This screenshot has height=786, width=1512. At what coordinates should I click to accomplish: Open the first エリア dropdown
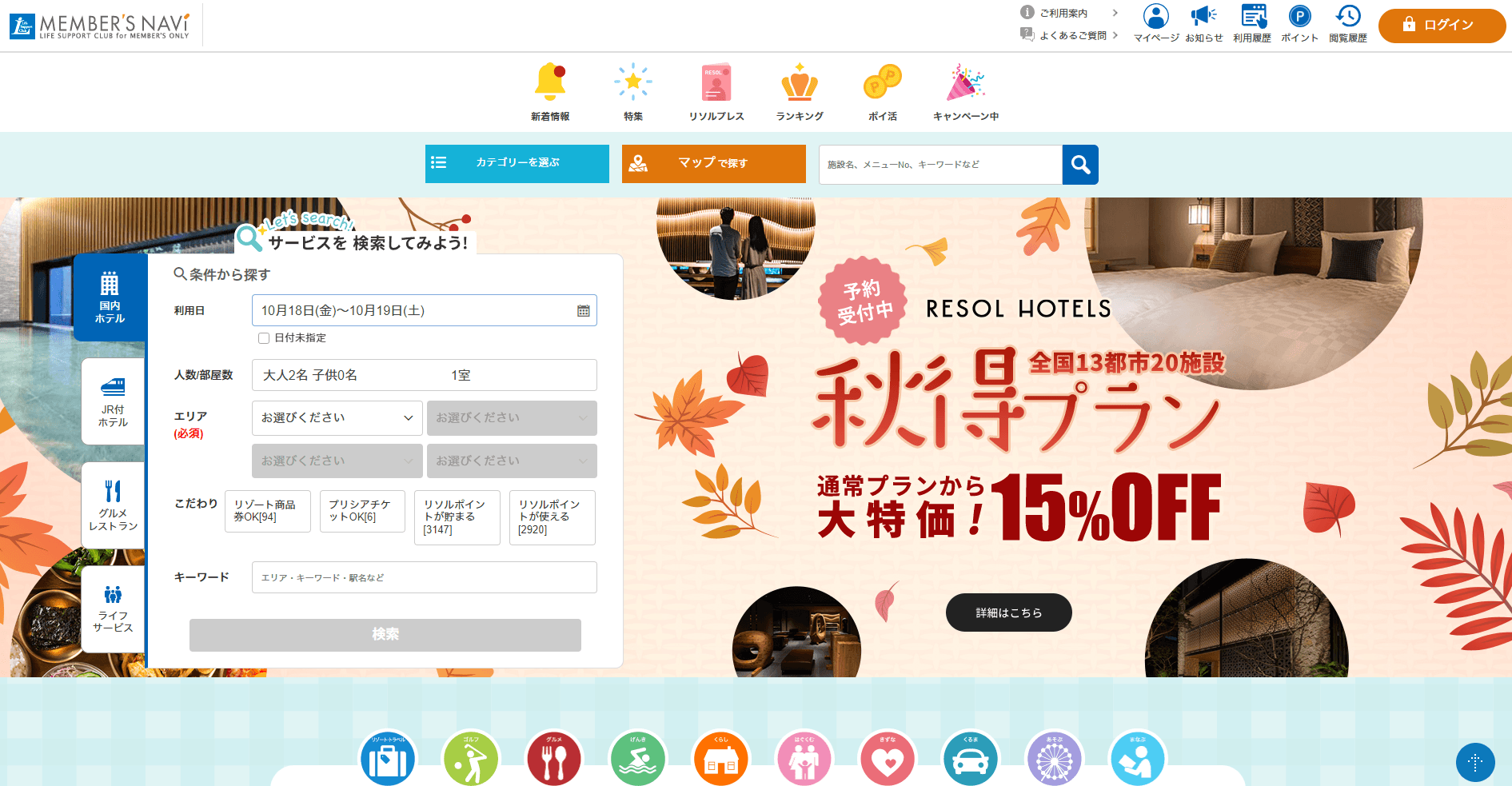pos(337,418)
